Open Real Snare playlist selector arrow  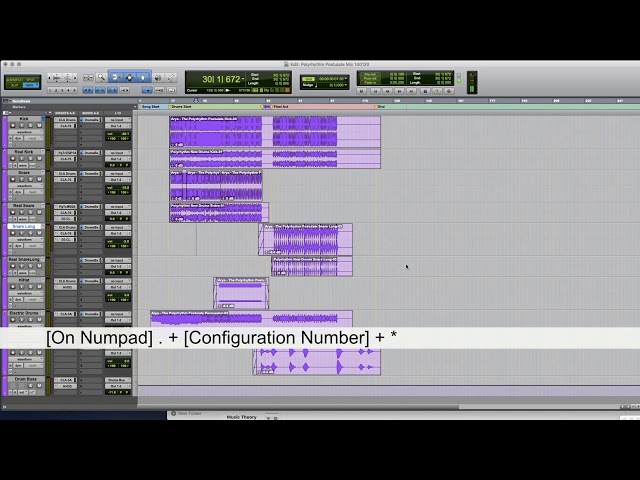pyautogui.click(x=42, y=205)
